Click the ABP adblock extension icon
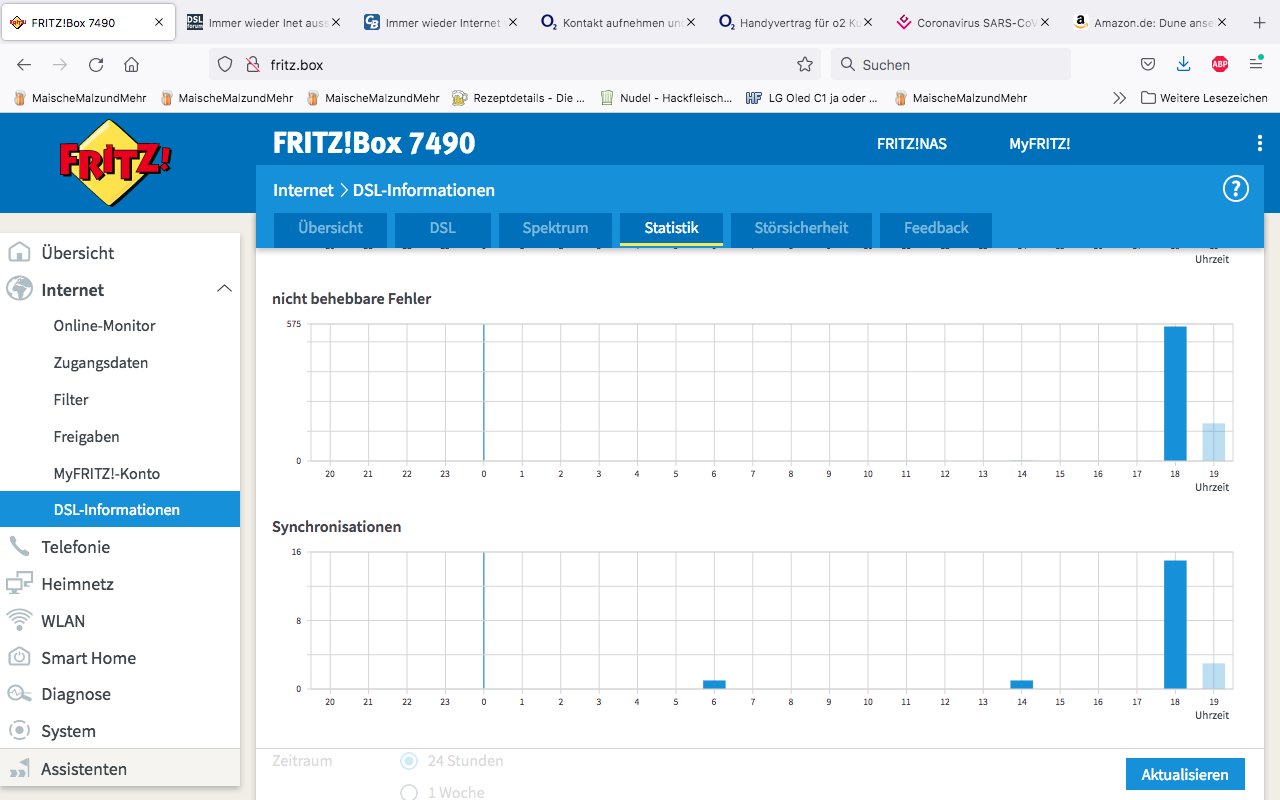This screenshot has width=1280, height=800. click(1220, 64)
